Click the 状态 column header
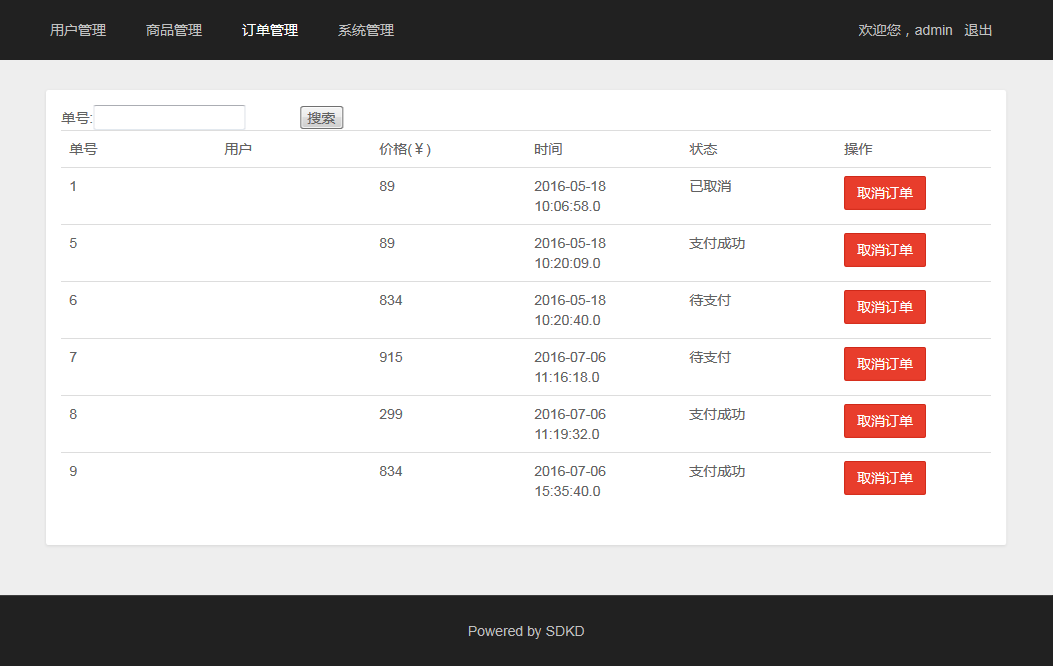Screen dimensions: 1053x666 click(x=703, y=148)
